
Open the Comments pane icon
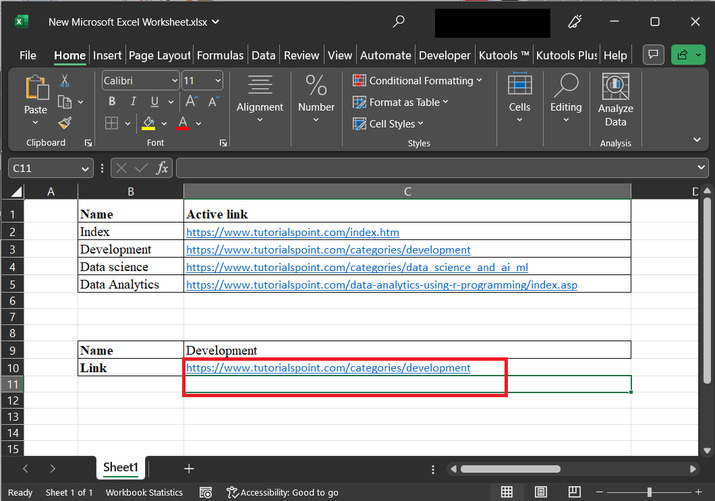[x=653, y=55]
